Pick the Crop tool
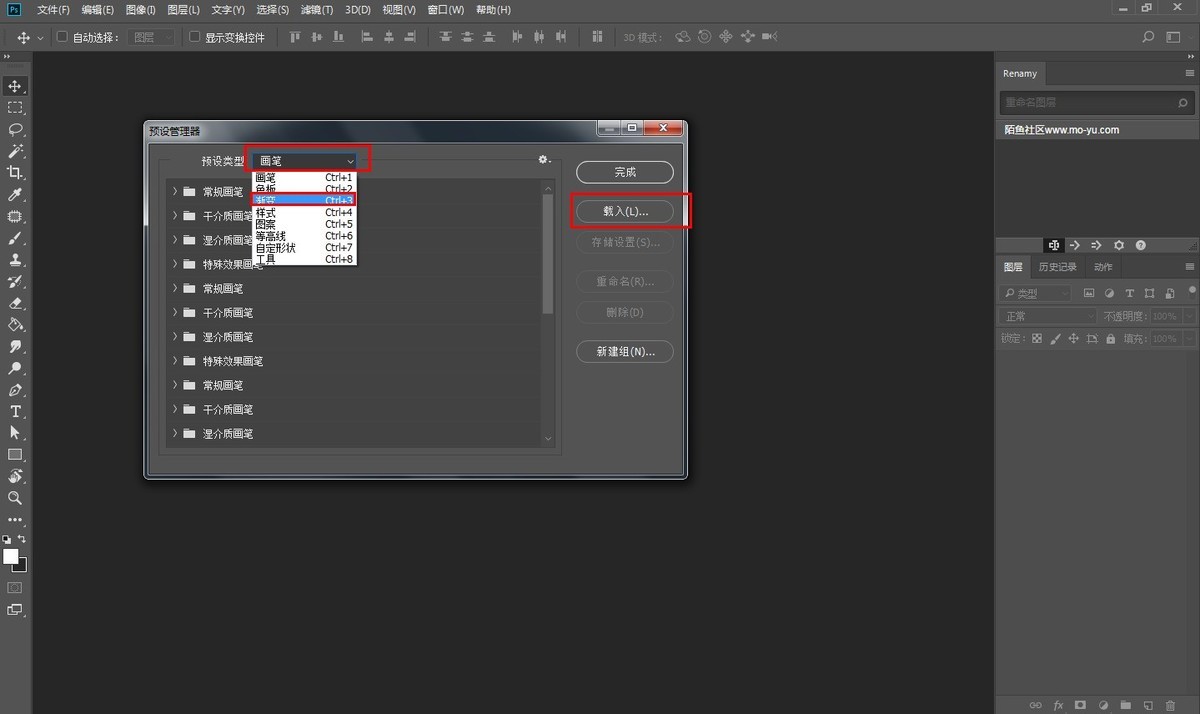The image size is (1200, 714). (x=16, y=173)
